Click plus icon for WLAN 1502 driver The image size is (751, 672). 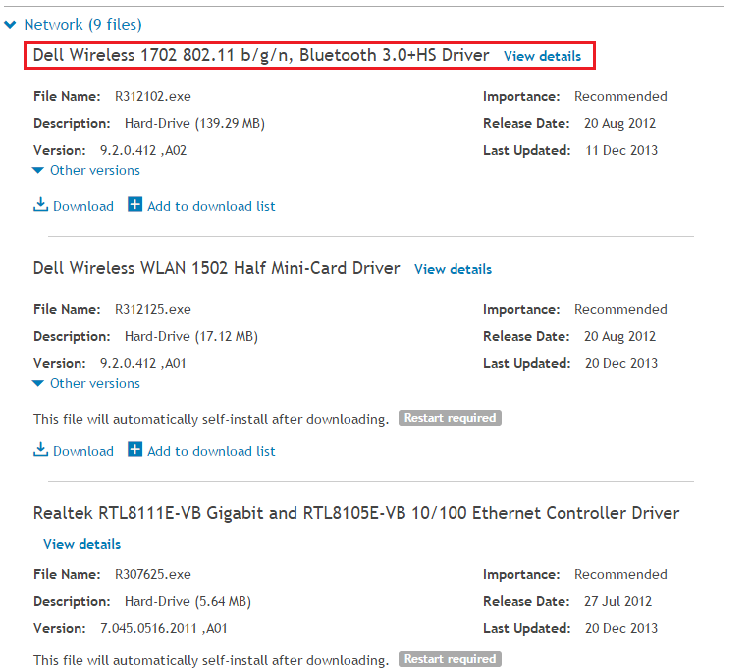point(135,449)
